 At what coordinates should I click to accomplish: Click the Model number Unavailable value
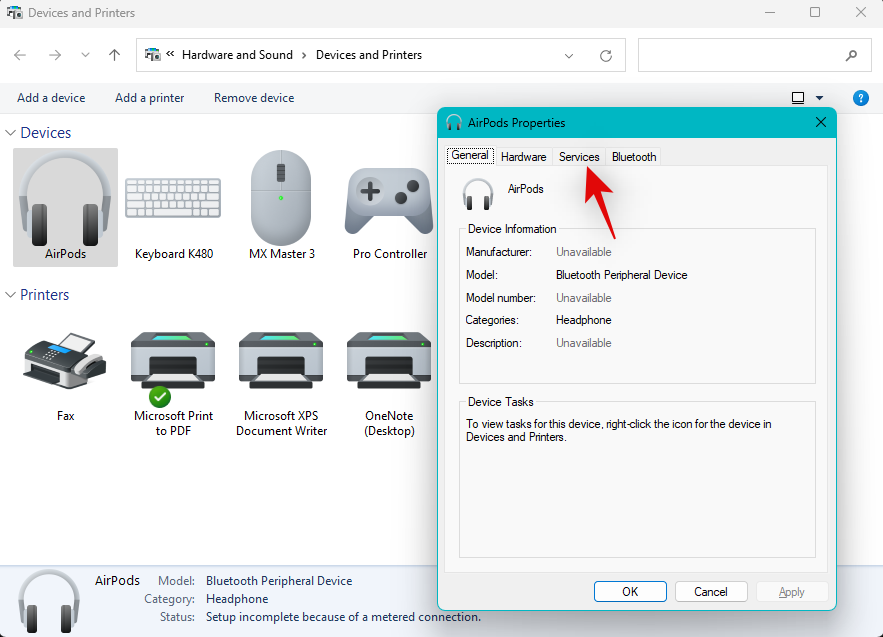pos(583,297)
